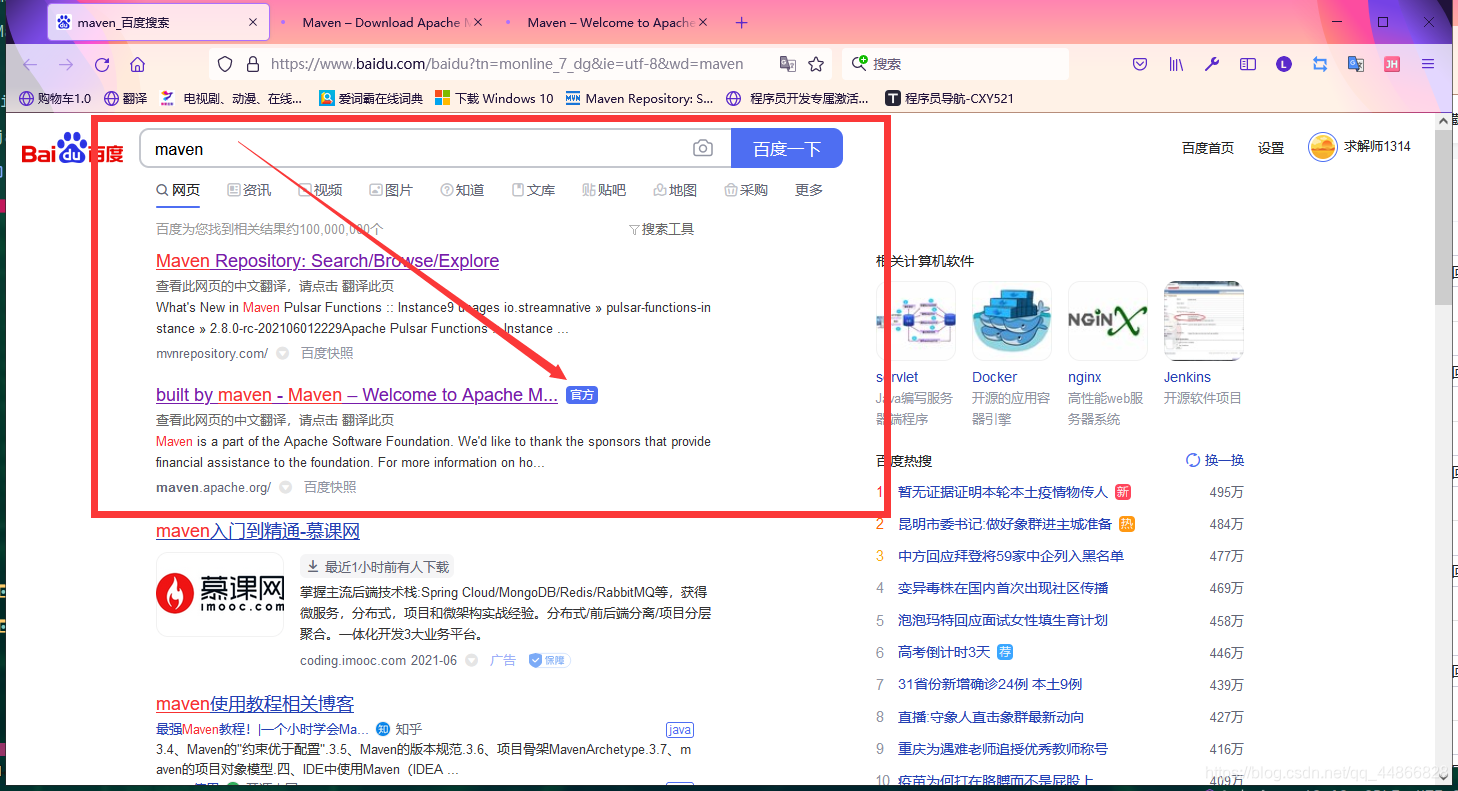Open maven使用教程相关博客 result
This screenshot has height=791, width=1458.
coord(255,704)
